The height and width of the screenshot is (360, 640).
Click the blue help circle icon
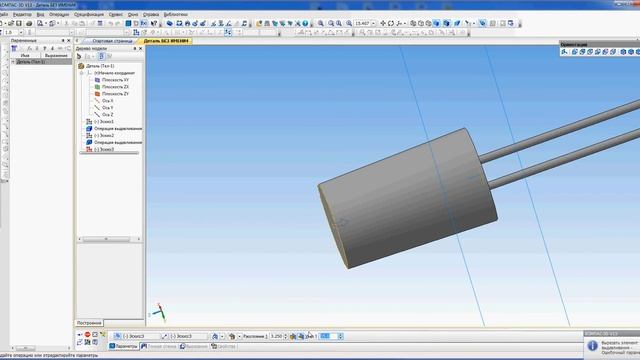click(305, 23)
